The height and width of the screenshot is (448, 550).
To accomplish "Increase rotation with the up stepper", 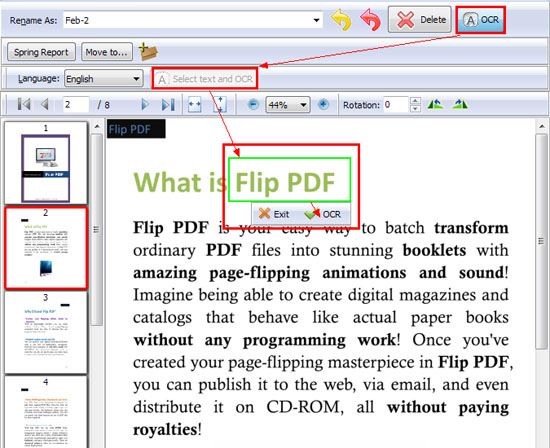I will pos(415,101).
